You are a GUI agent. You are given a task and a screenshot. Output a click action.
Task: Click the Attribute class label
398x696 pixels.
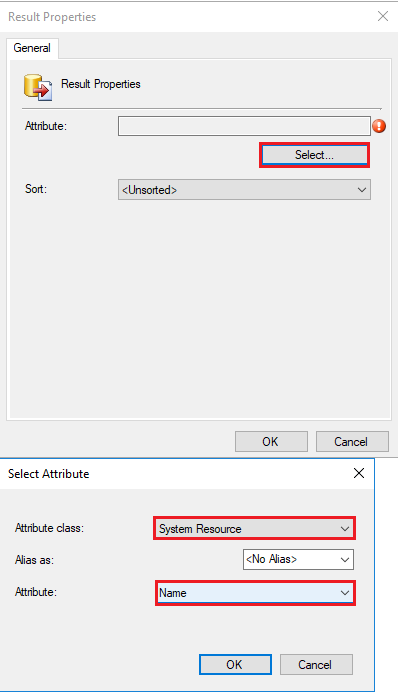point(49,528)
